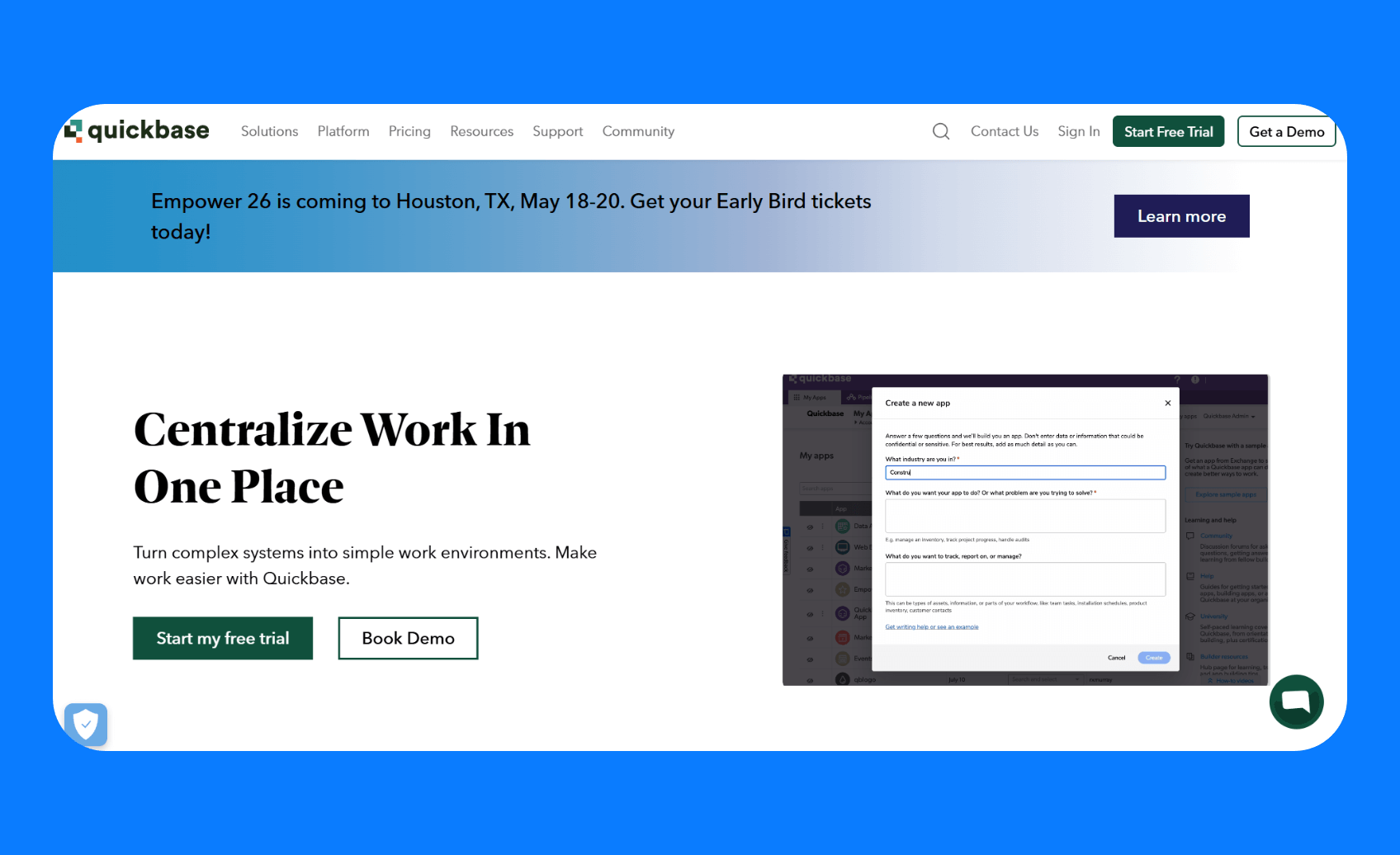This screenshot has width=1400, height=855.
Task: Click the Web app monitor icon
Action: 842,547
